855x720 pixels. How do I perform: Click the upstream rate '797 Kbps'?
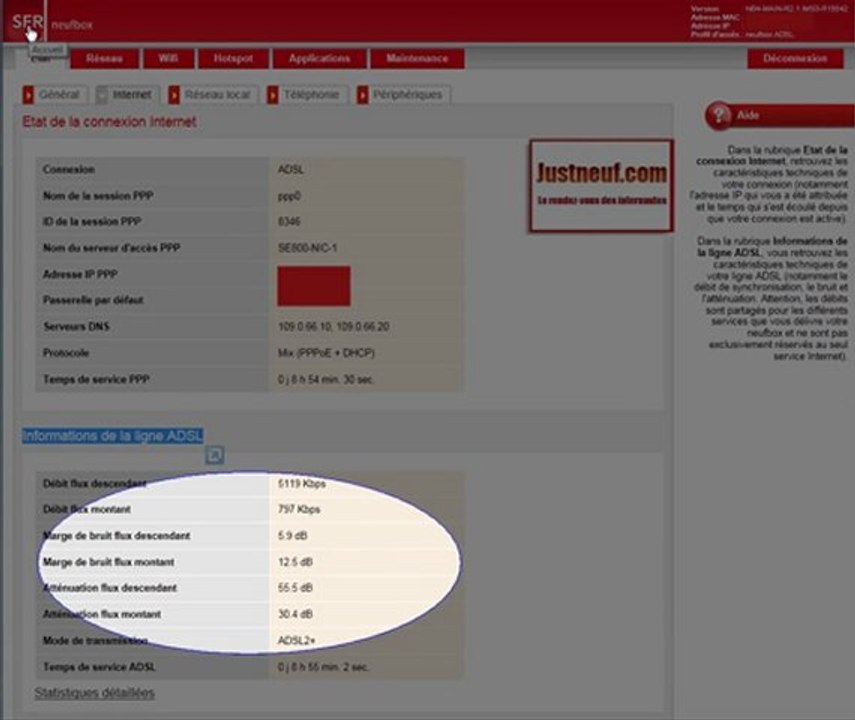tap(299, 509)
